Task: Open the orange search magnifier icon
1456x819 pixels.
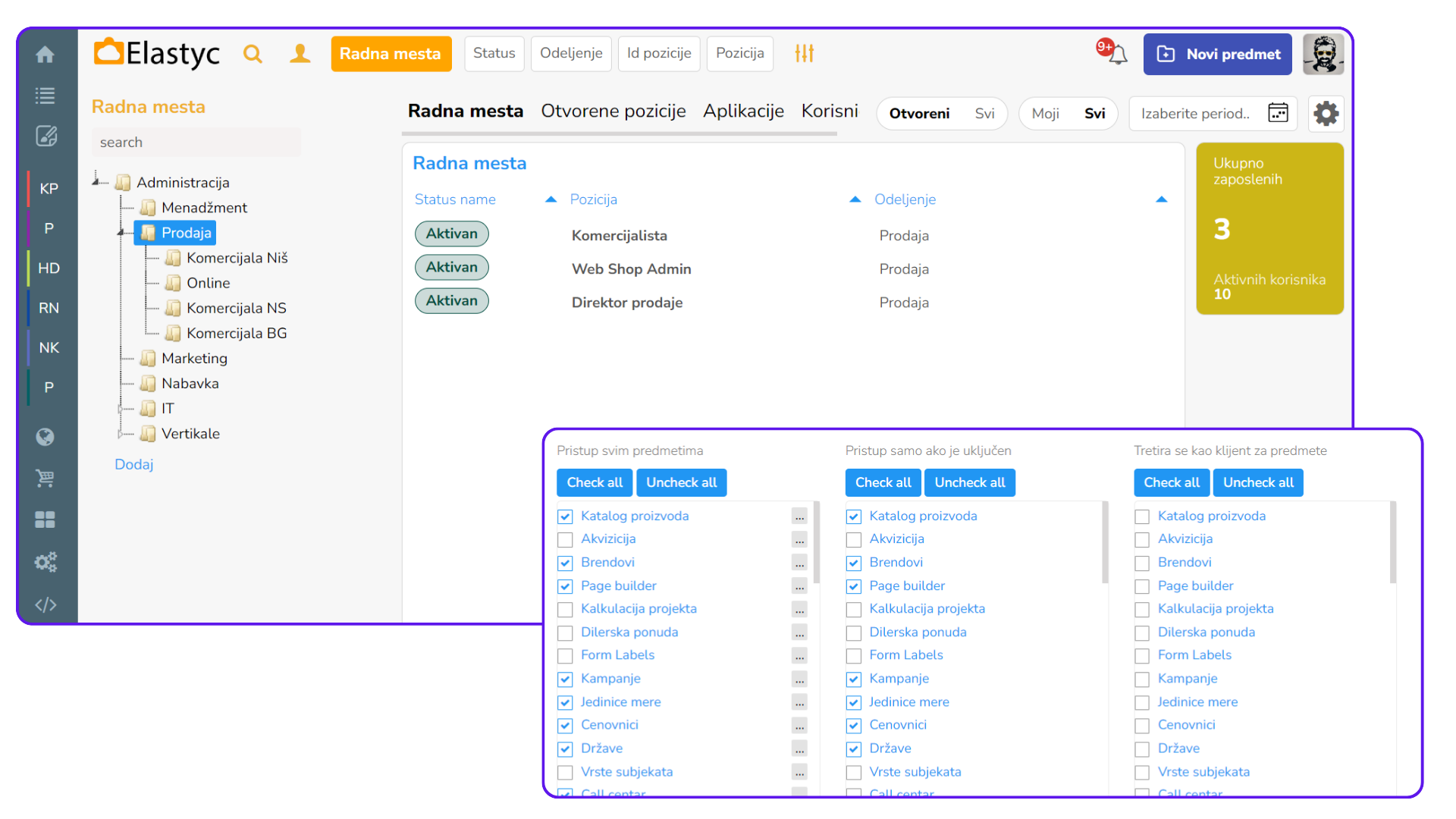Action: point(253,54)
